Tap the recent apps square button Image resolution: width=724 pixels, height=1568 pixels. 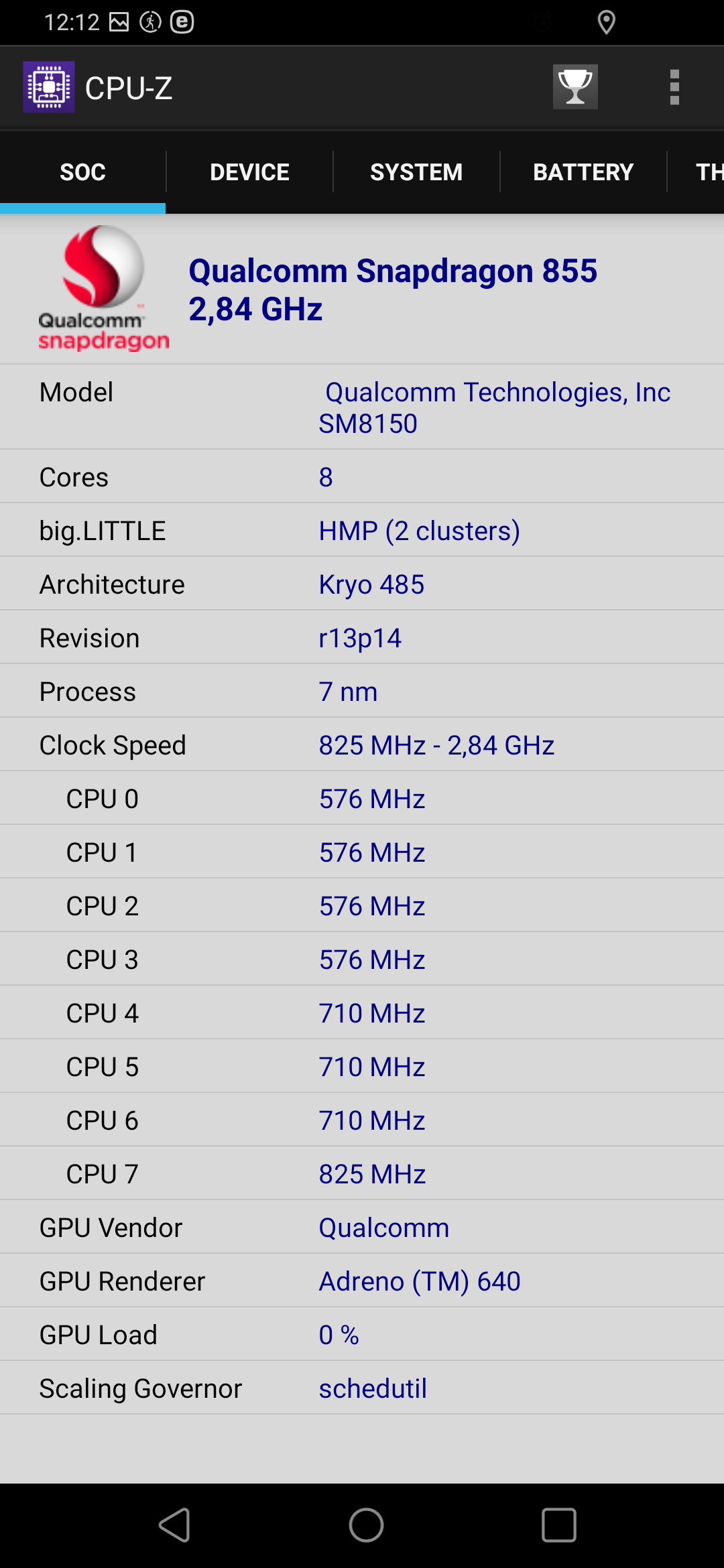coord(558,1525)
